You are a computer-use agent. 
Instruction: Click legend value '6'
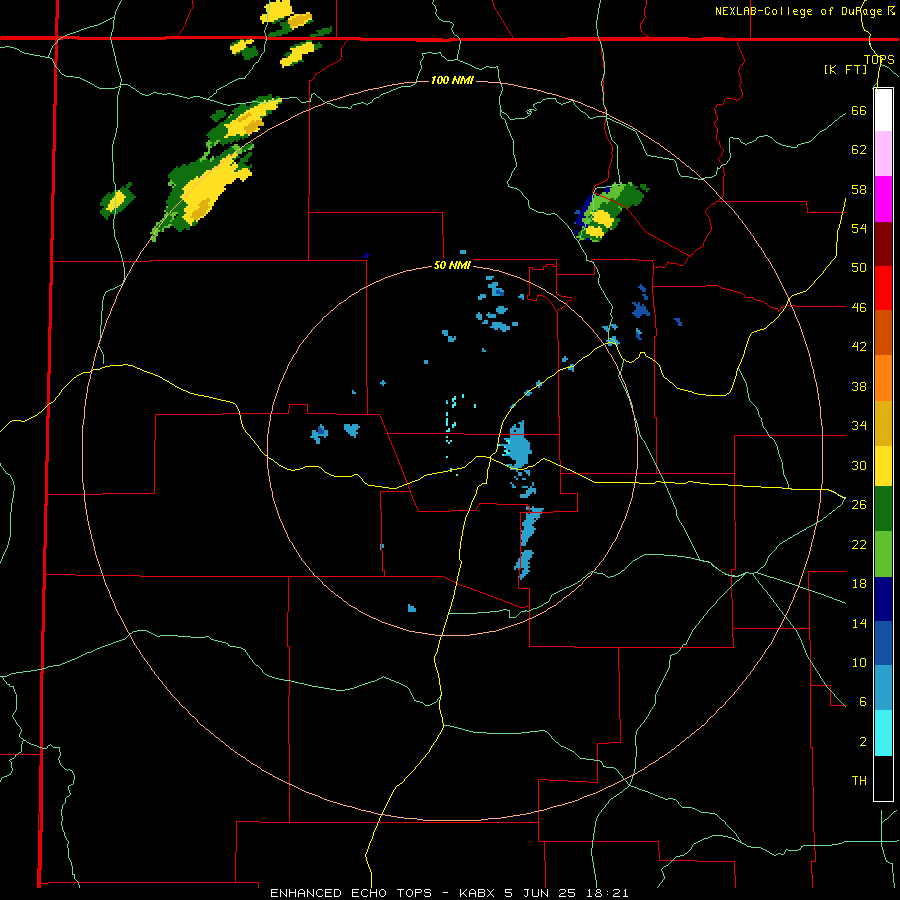(863, 701)
